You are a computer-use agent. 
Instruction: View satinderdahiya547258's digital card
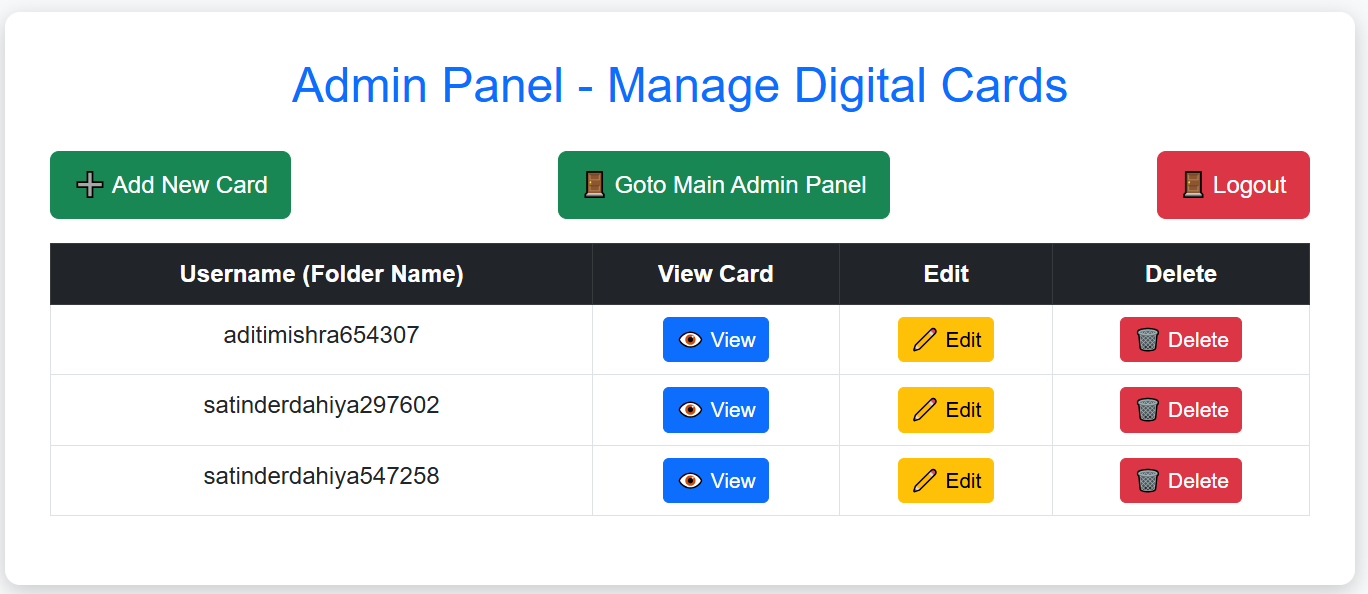tap(715, 480)
